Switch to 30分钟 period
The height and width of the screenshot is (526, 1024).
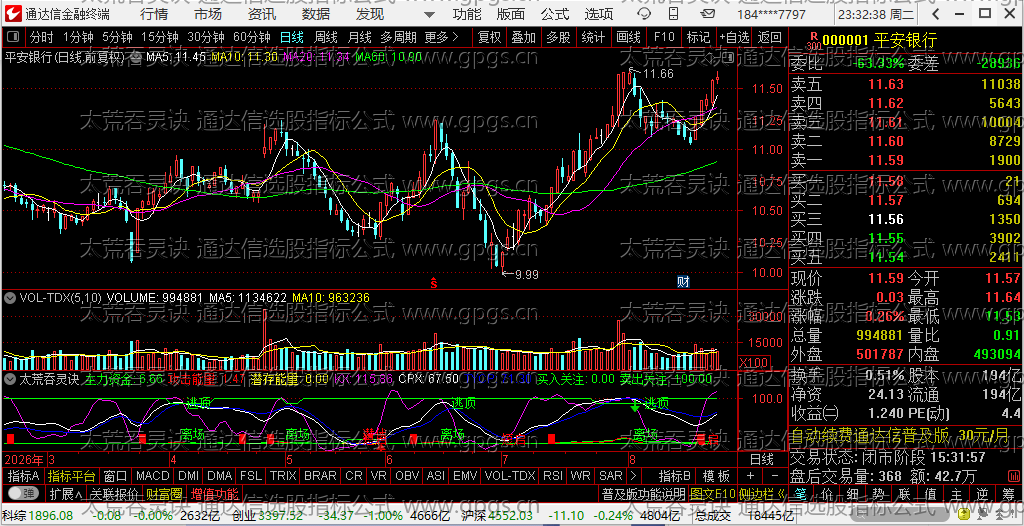(x=206, y=37)
